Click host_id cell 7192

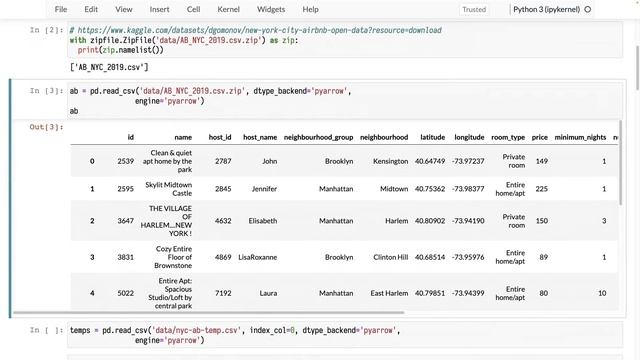[x=223, y=293]
